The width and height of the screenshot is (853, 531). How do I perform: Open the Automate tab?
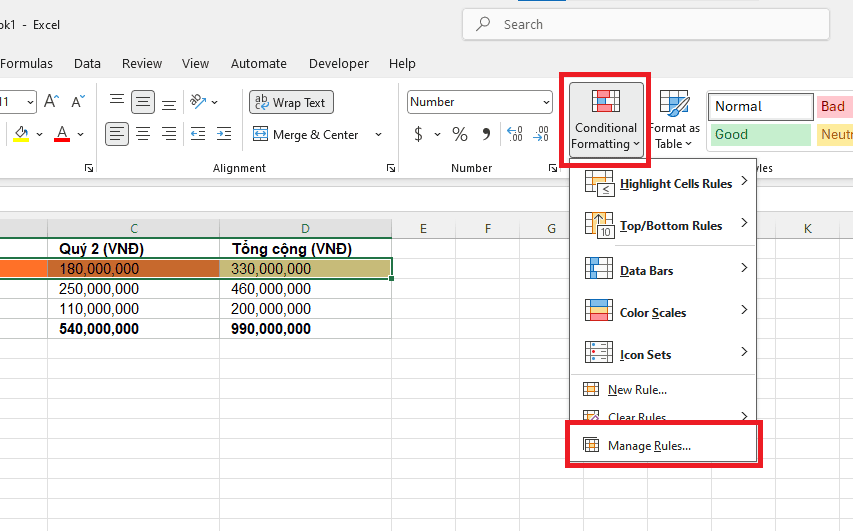coord(258,64)
